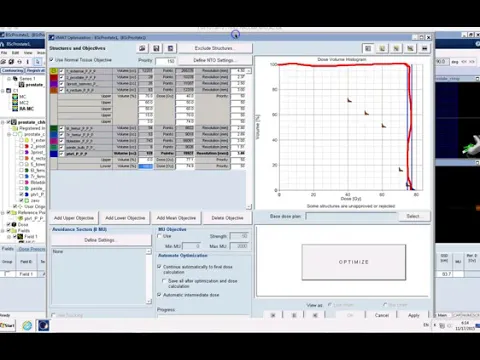Enable the MU Objective Use checkbox
This screenshot has width=480, height=360.
[159, 236]
